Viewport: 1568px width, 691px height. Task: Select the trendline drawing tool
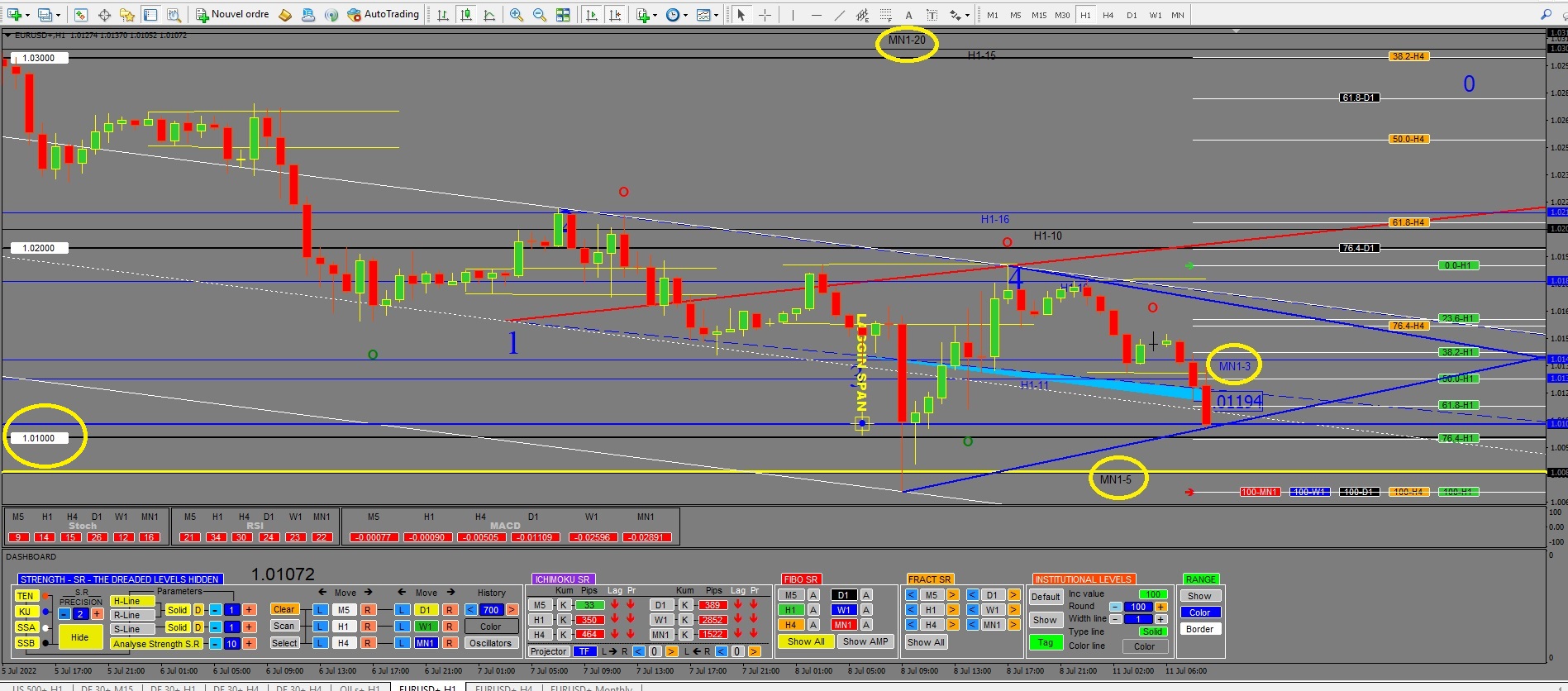[x=839, y=15]
